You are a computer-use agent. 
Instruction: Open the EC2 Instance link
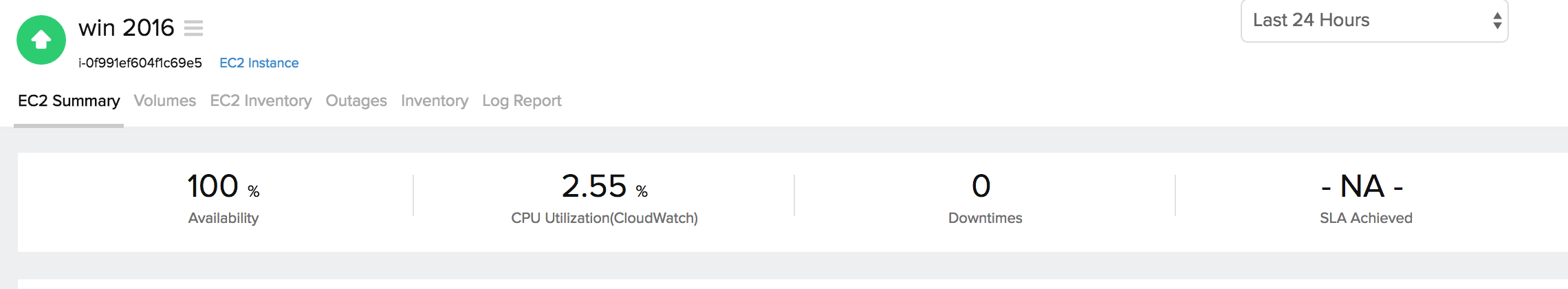pyautogui.click(x=259, y=63)
